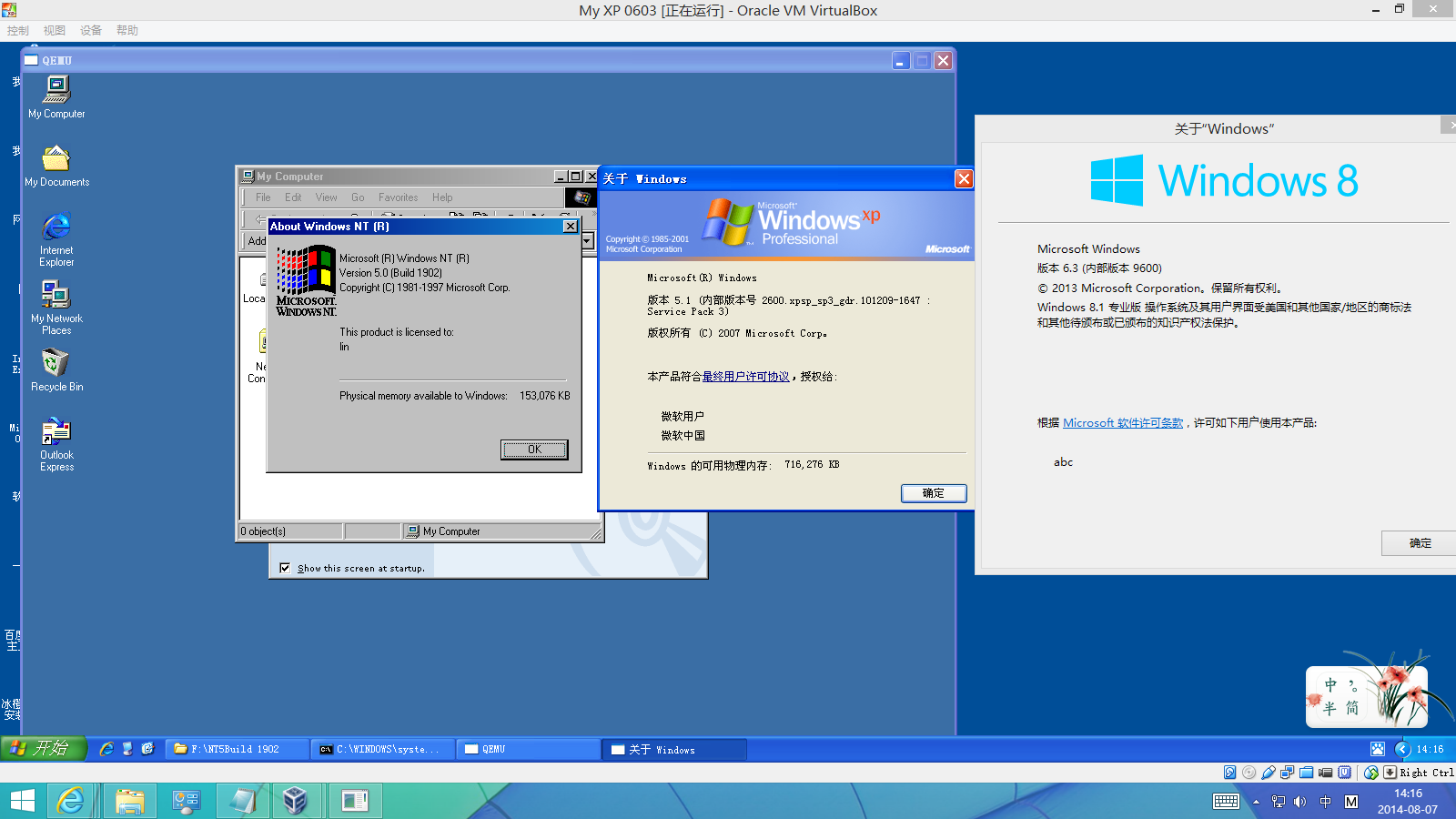Open Help menu in My Computer window
This screenshot has width=1456, height=819.
point(442,197)
